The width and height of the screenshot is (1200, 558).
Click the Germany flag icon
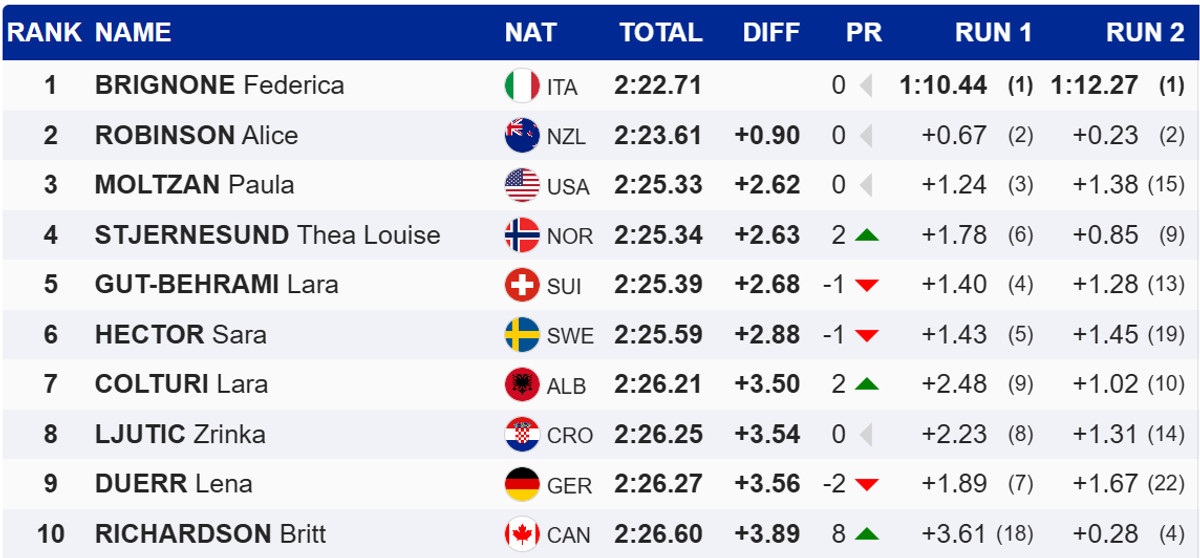pyautogui.click(x=522, y=484)
